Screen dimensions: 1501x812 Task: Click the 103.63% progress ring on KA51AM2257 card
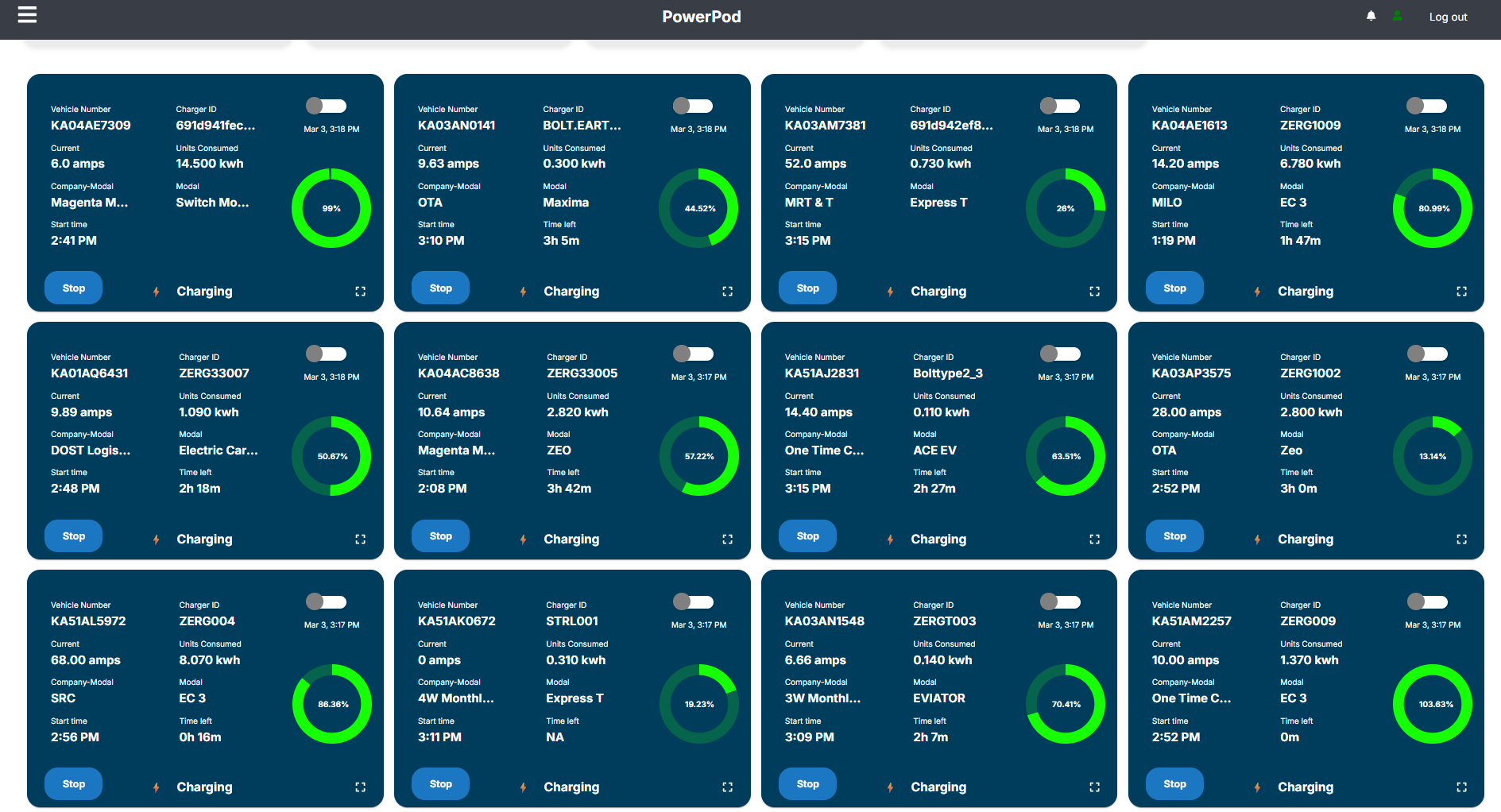click(1432, 704)
